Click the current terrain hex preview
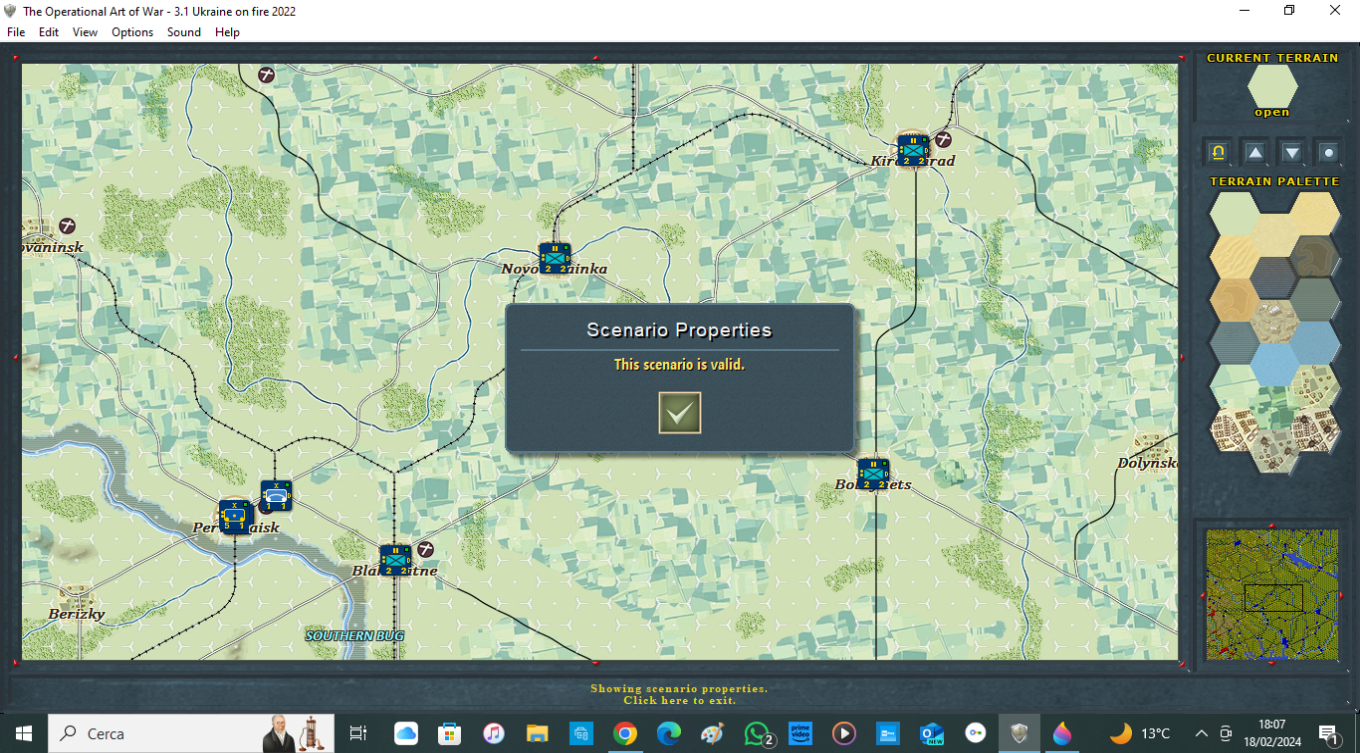 tap(1272, 87)
